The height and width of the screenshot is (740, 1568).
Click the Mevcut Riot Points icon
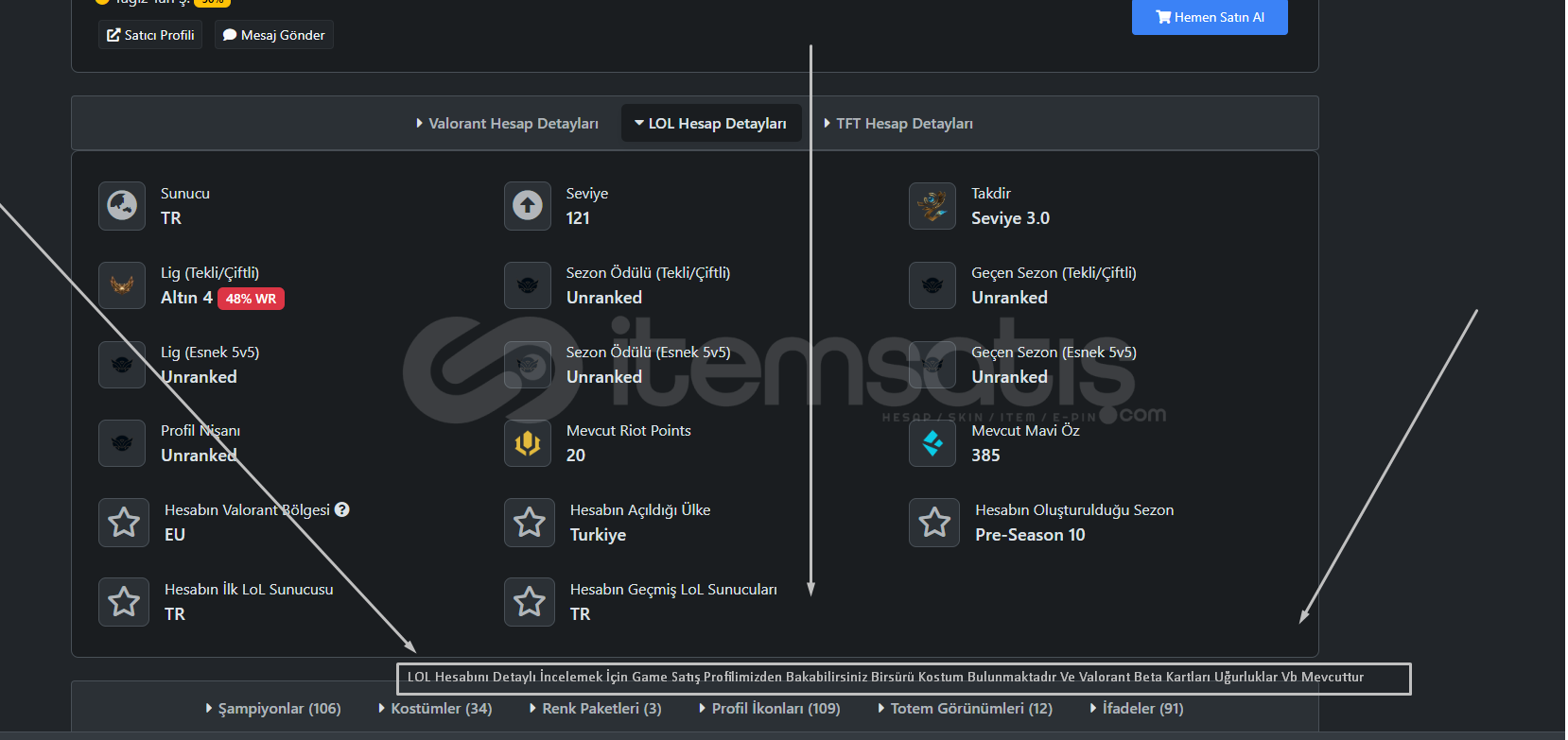coord(528,442)
